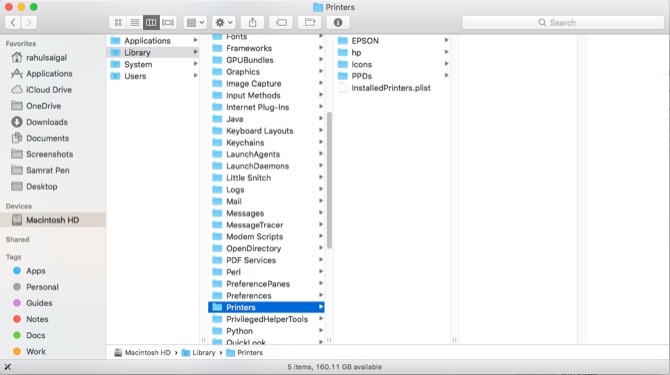Switch to column view
The width and height of the screenshot is (670, 375).
pyautogui.click(x=151, y=23)
